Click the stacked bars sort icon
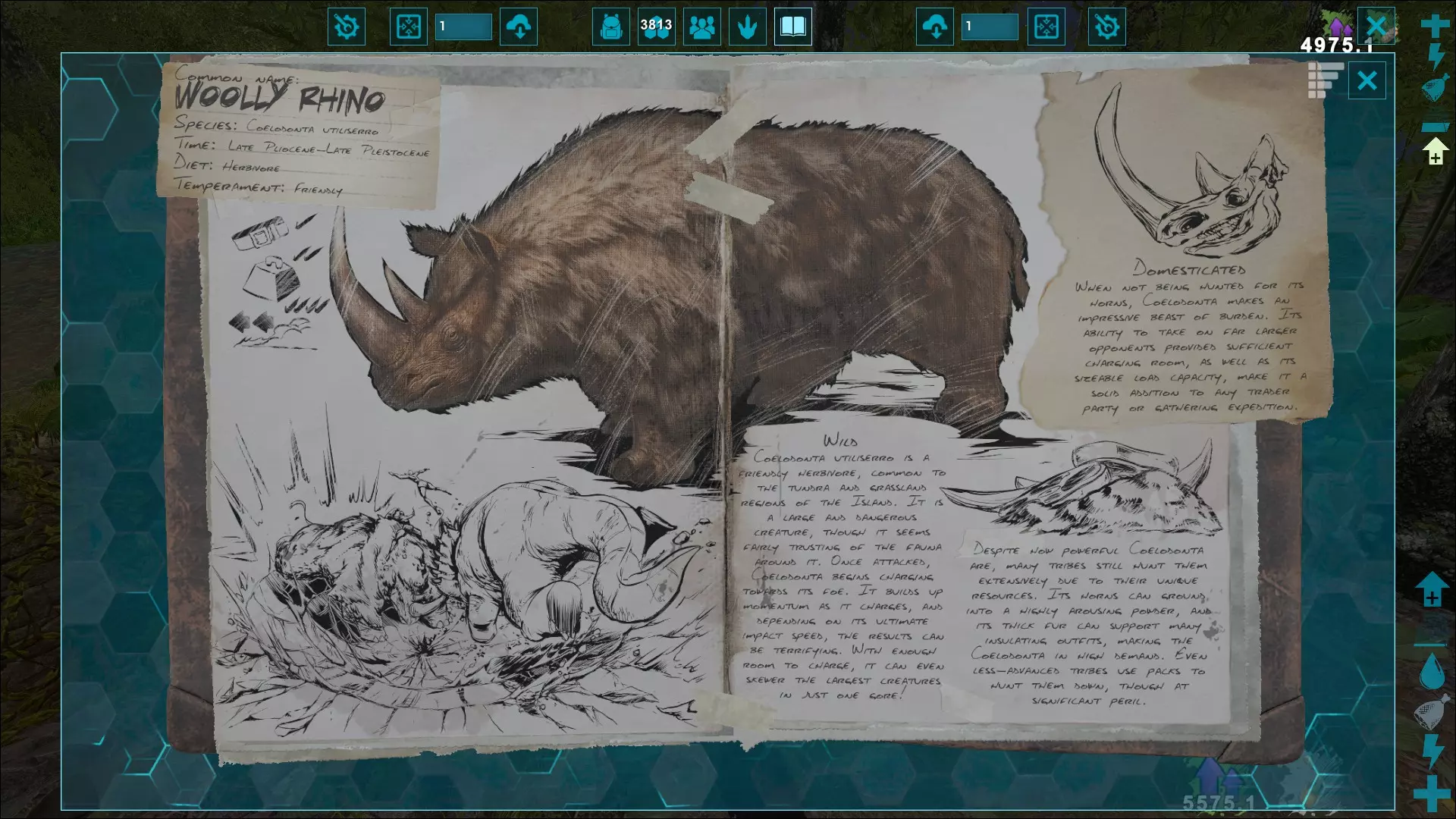This screenshot has width=1456, height=819. (x=1325, y=80)
